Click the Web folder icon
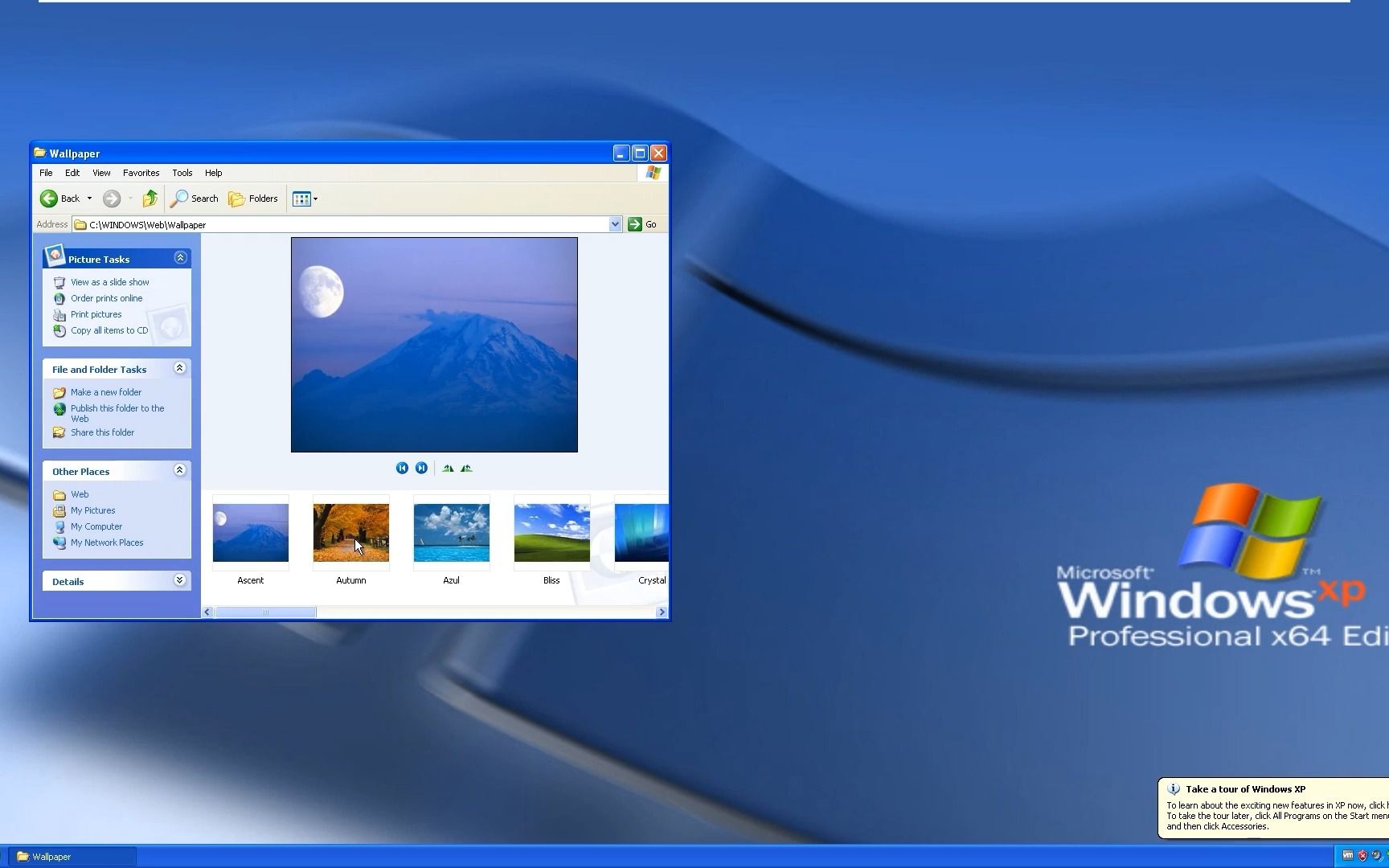 point(59,494)
